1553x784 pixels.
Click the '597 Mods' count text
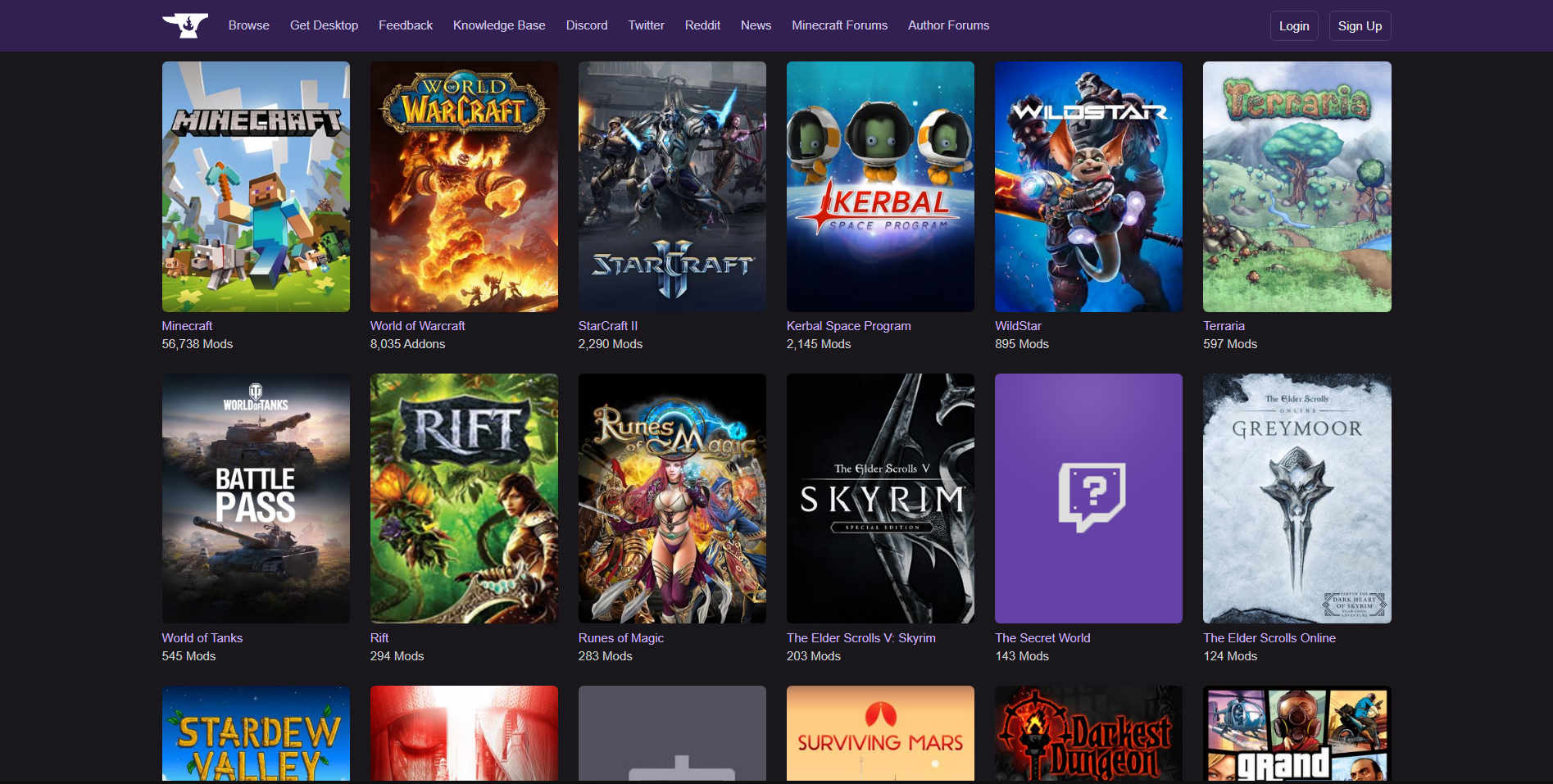[1230, 344]
